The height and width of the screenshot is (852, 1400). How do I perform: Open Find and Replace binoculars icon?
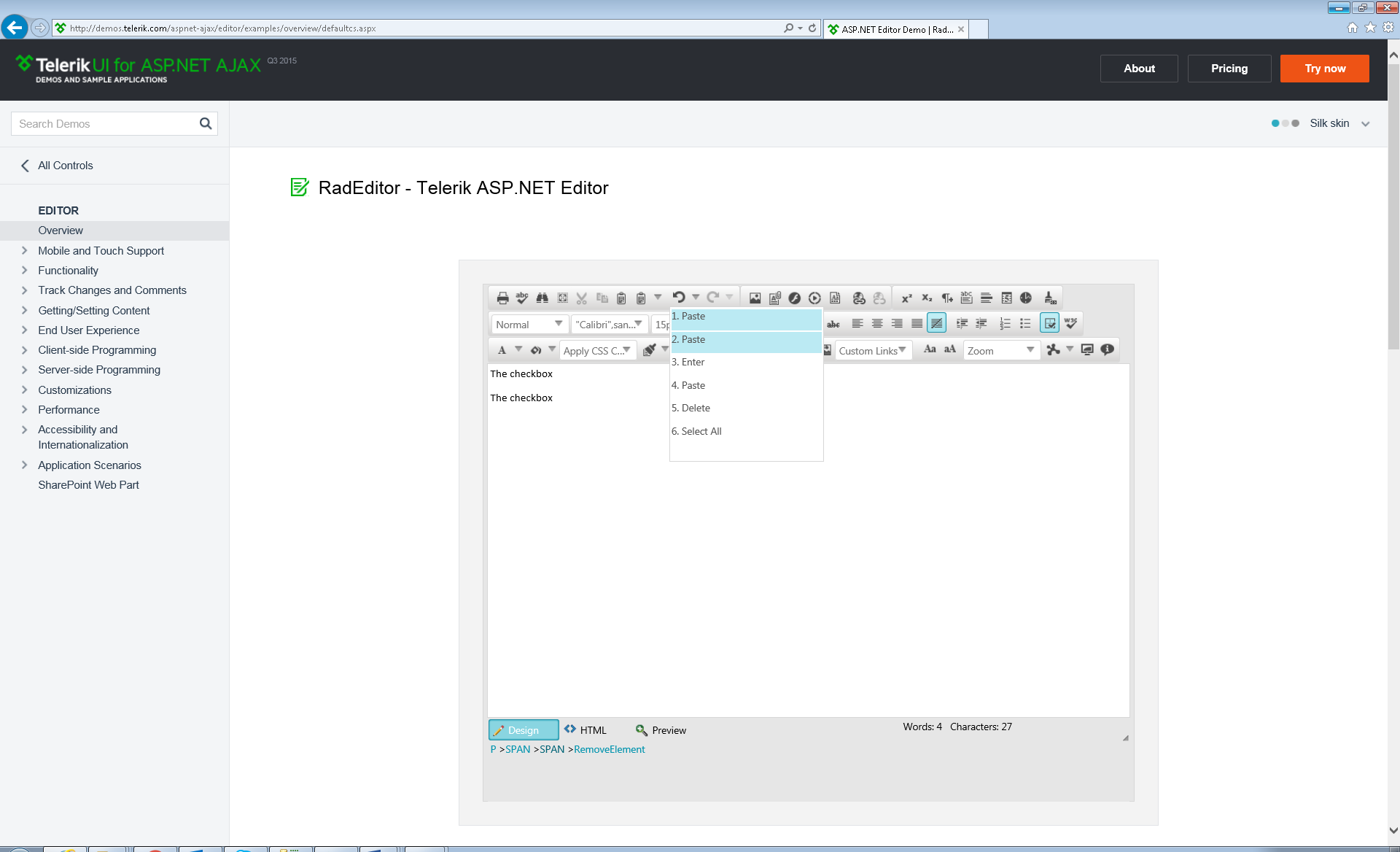point(542,298)
